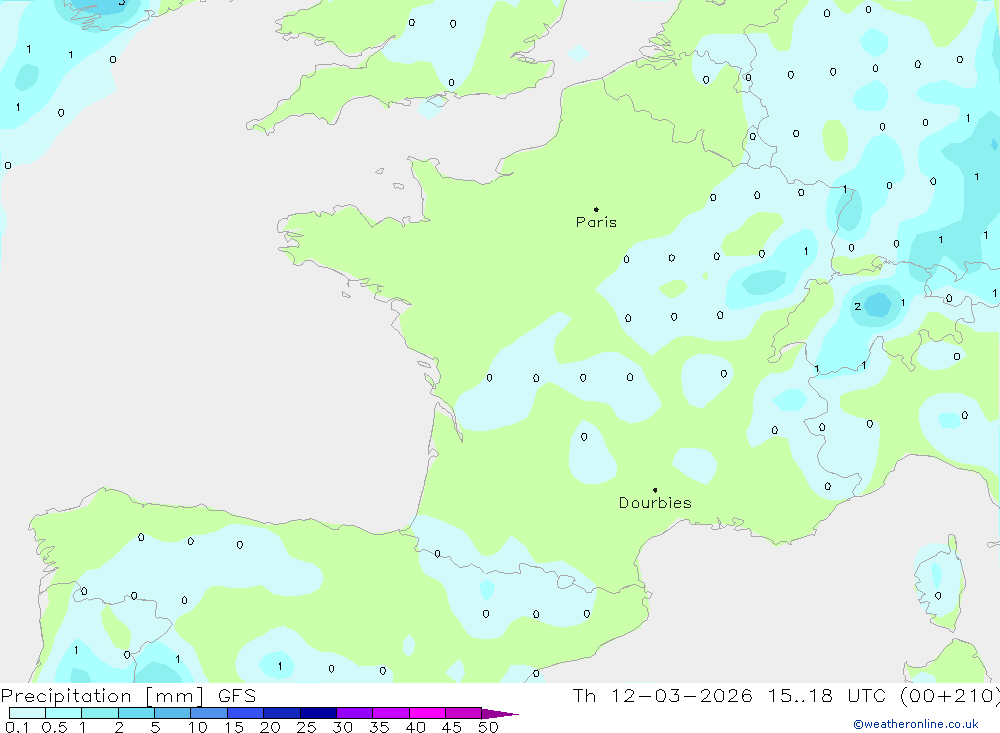Image resolution: width=1000 pixels, height=733 pixels.
Task: Click the forecast date 'Th 12-03-2026' text
Action: click(x=663, y=695)
